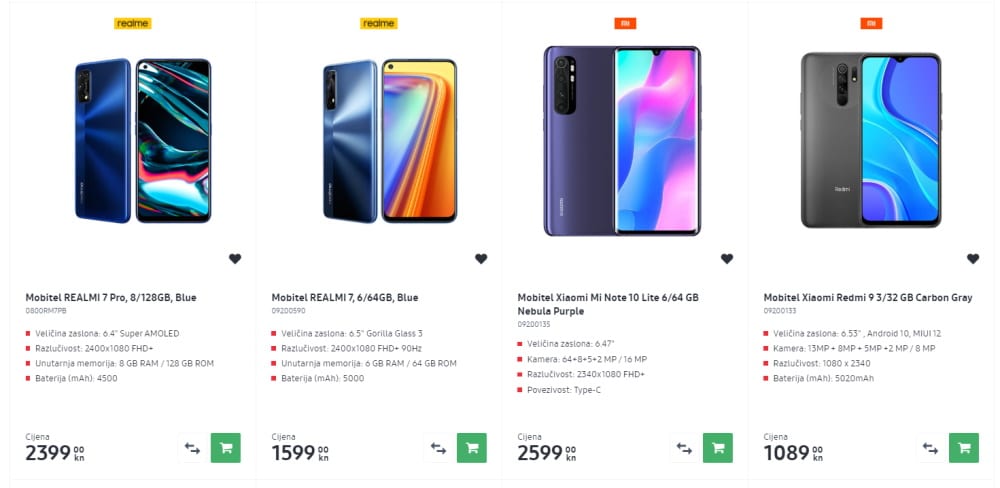The width and height of the screenshot is (1000, 488).
Task: Click the realme brand logo above REALMI 7
Action: [x=379, y=24]
